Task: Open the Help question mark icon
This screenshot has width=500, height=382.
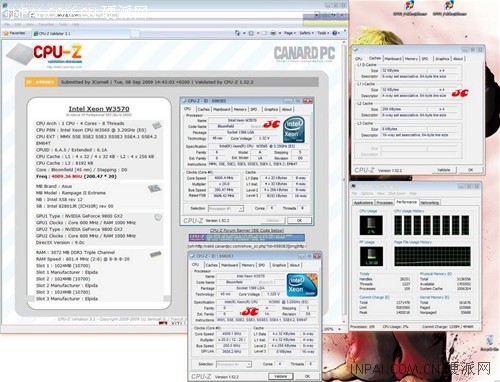Action: pos(335,33)
